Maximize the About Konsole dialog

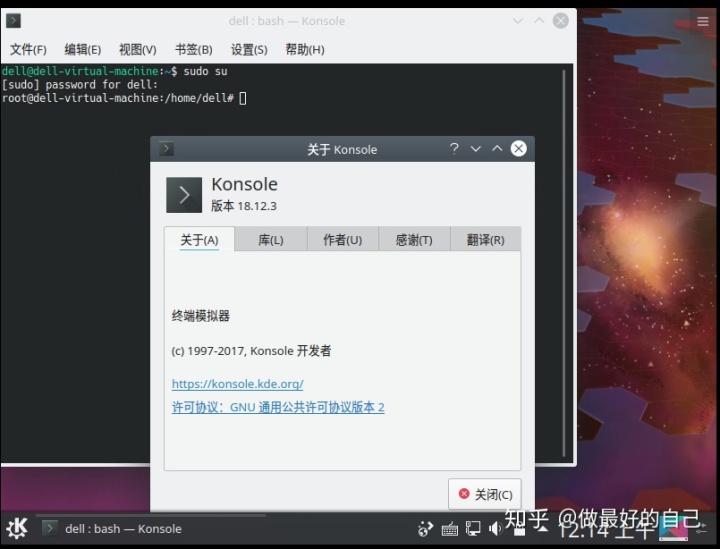click(497, 148)
